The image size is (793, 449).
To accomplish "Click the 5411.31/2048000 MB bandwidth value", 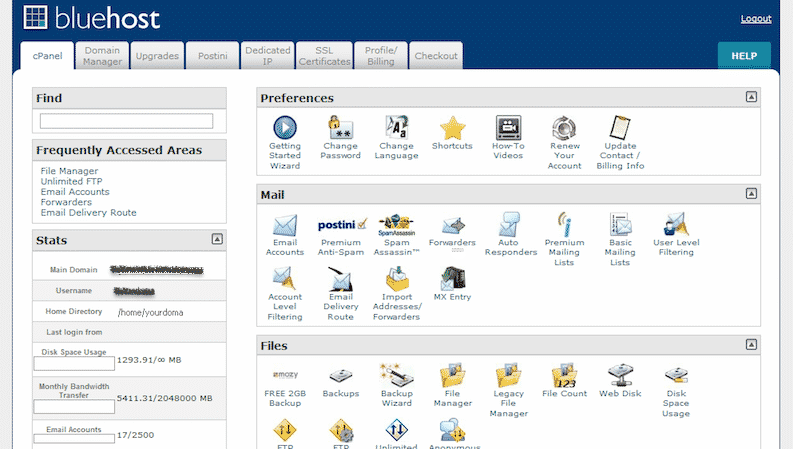I will pyautogui.click(x=164, y=398).
